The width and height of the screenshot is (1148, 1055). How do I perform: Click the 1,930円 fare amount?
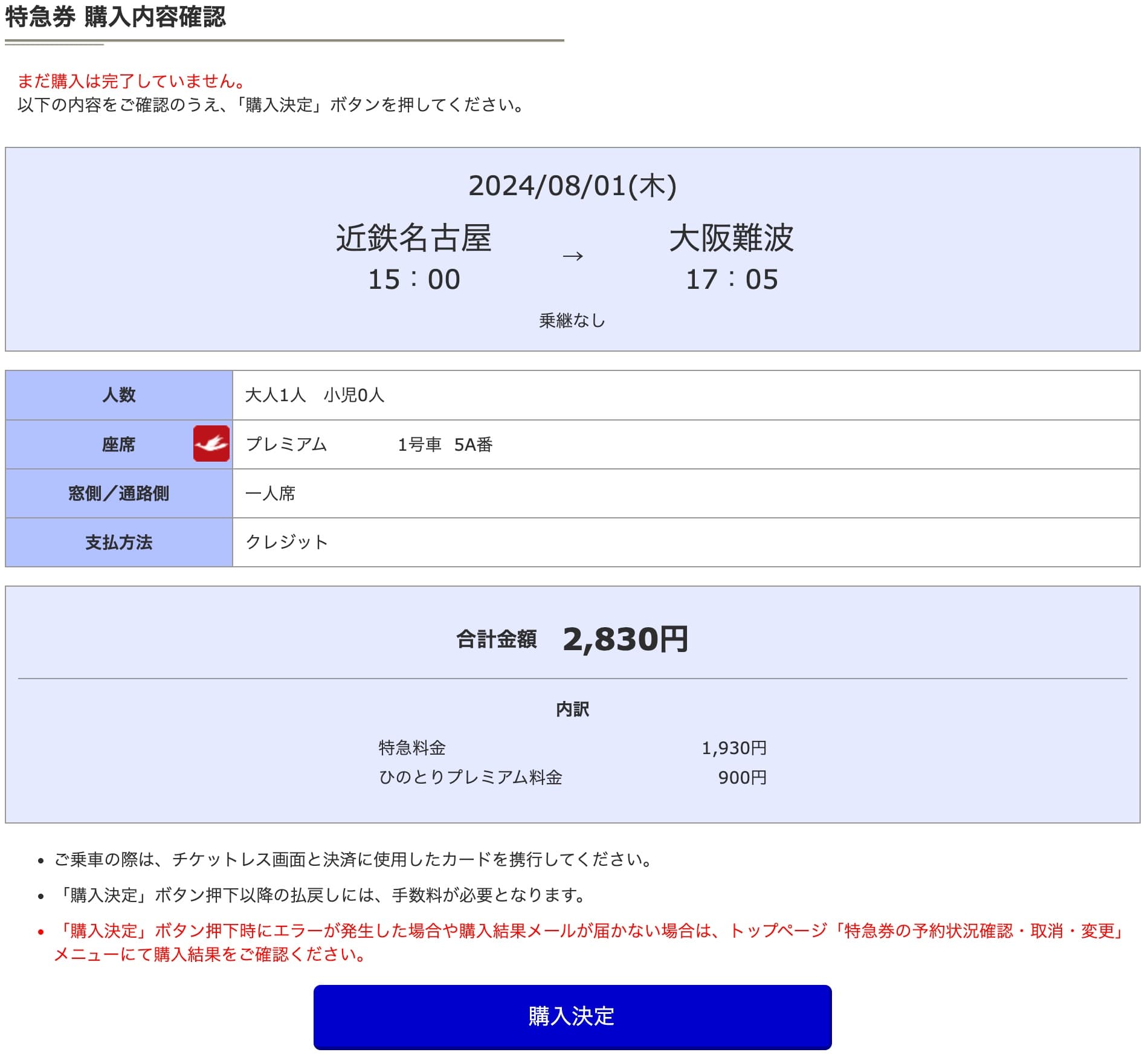tap(734, 748)
